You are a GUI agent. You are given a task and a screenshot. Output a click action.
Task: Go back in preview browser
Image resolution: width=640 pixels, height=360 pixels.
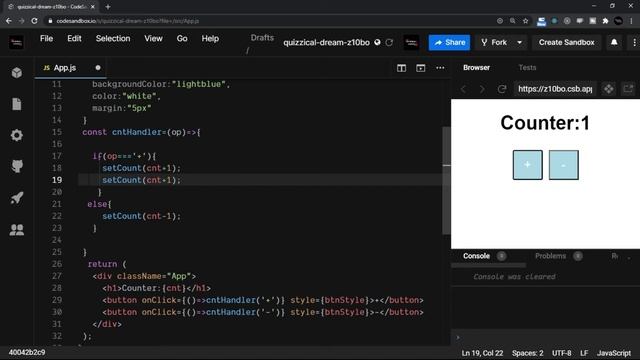pos(464,89)
